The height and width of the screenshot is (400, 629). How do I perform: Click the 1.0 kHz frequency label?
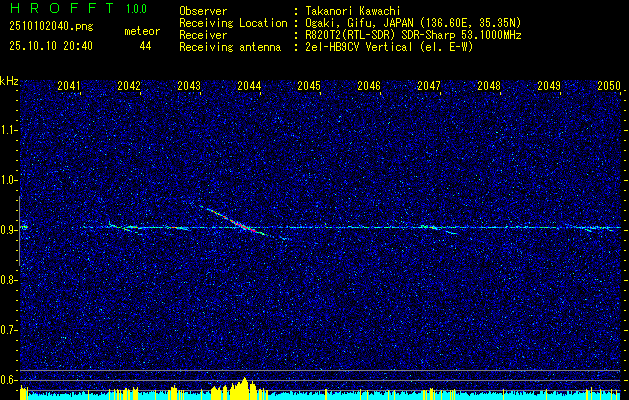[8, 181]
